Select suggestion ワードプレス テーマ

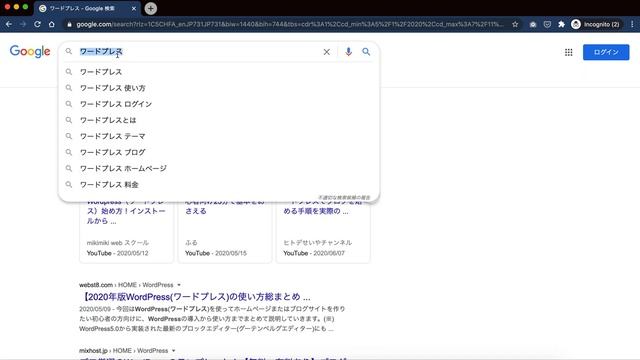tap(219, 136)
